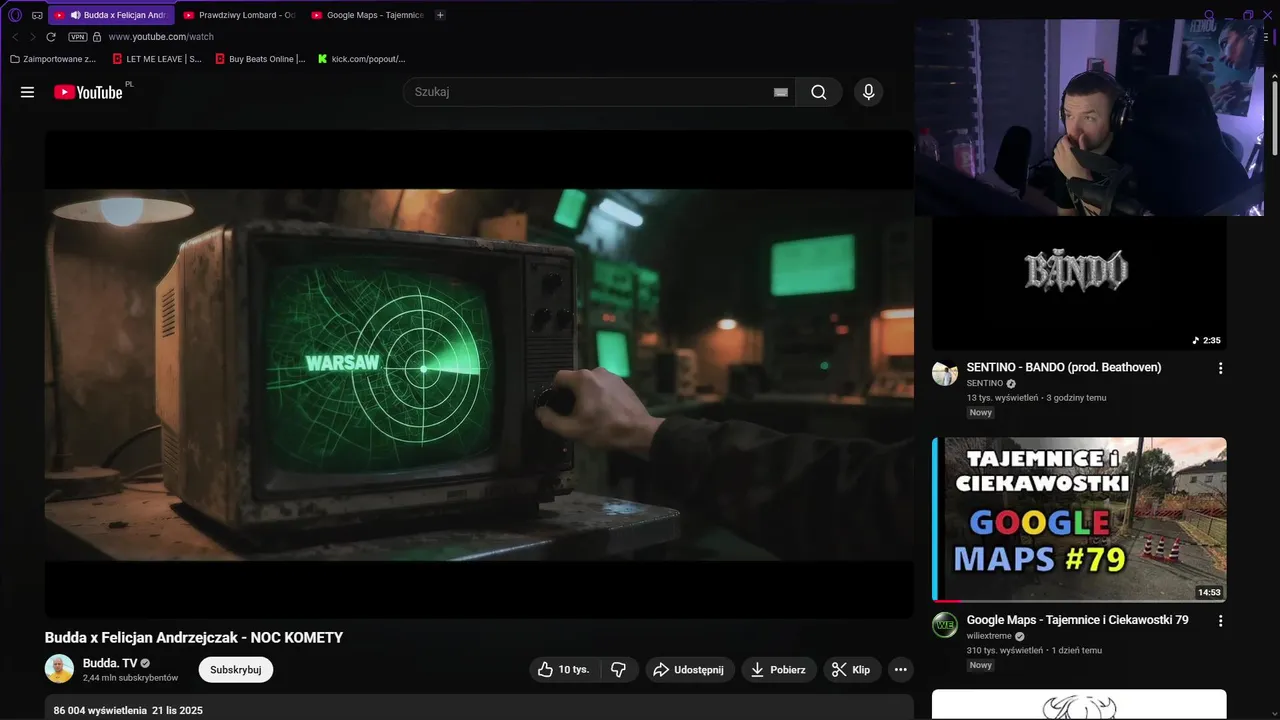Click the 2,44 mln subskrybentów text
The height and width of the screenshot is (720, 1280).
[x=130, y=678]
